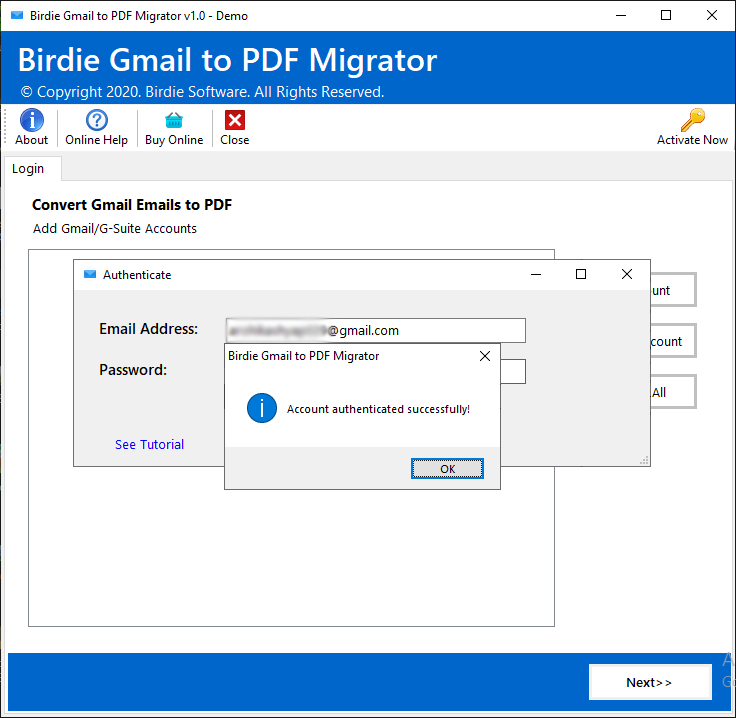Click the 'Account authenticated successfully!' message text
The width and height of the screenshot is (736, 718).
click(x=378, y=409)
